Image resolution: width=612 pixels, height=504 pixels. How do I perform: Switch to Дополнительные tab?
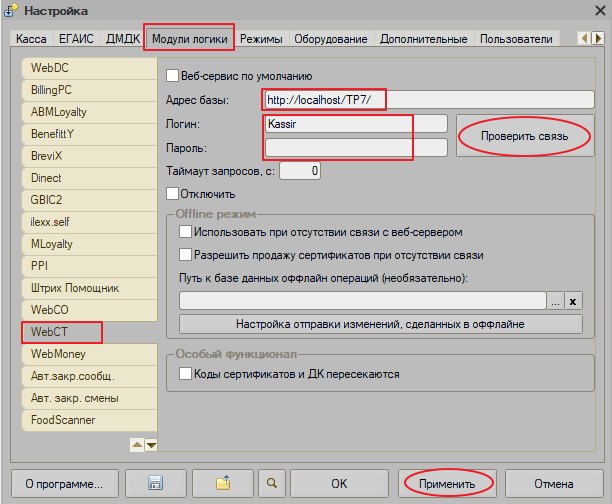pyautogui.click(x=423, y=39)
